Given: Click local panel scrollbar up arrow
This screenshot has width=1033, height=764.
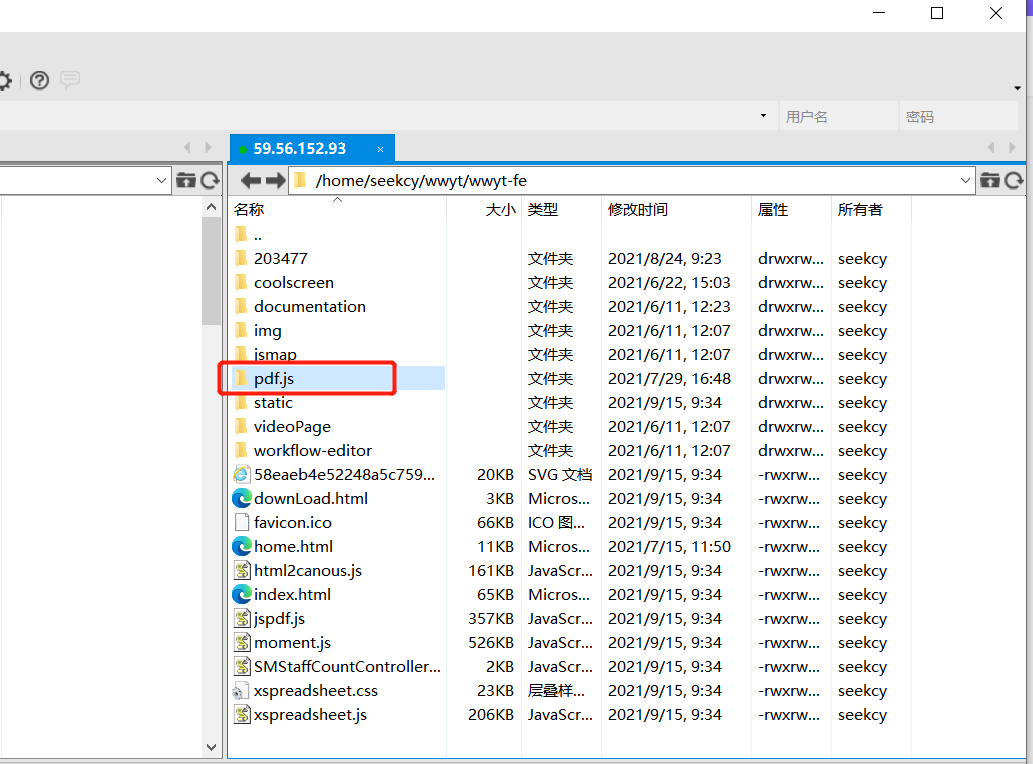Looking at the screenshot, I should pos(211,207).
